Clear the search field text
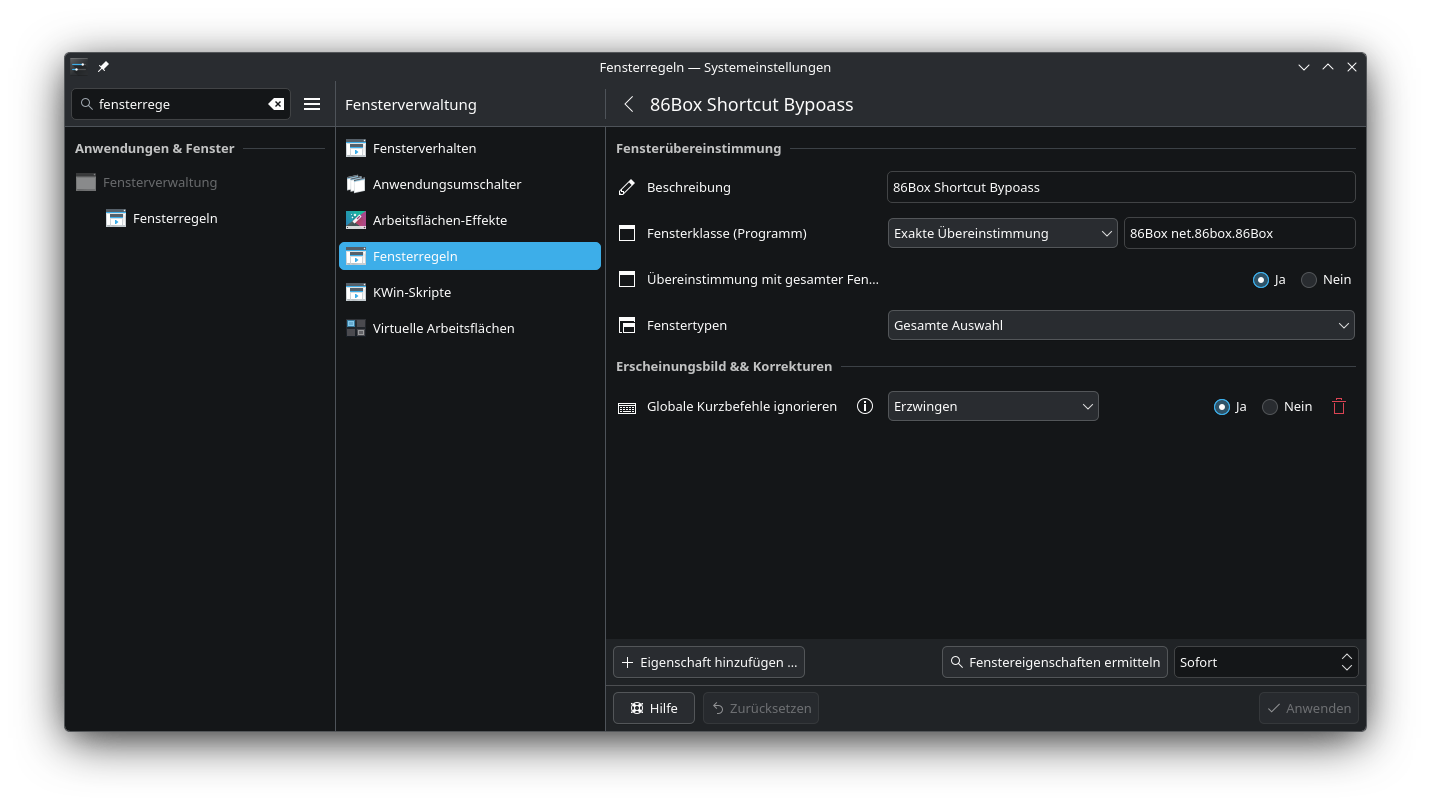Screen dimensions: 1431x808 coord(276,104)
